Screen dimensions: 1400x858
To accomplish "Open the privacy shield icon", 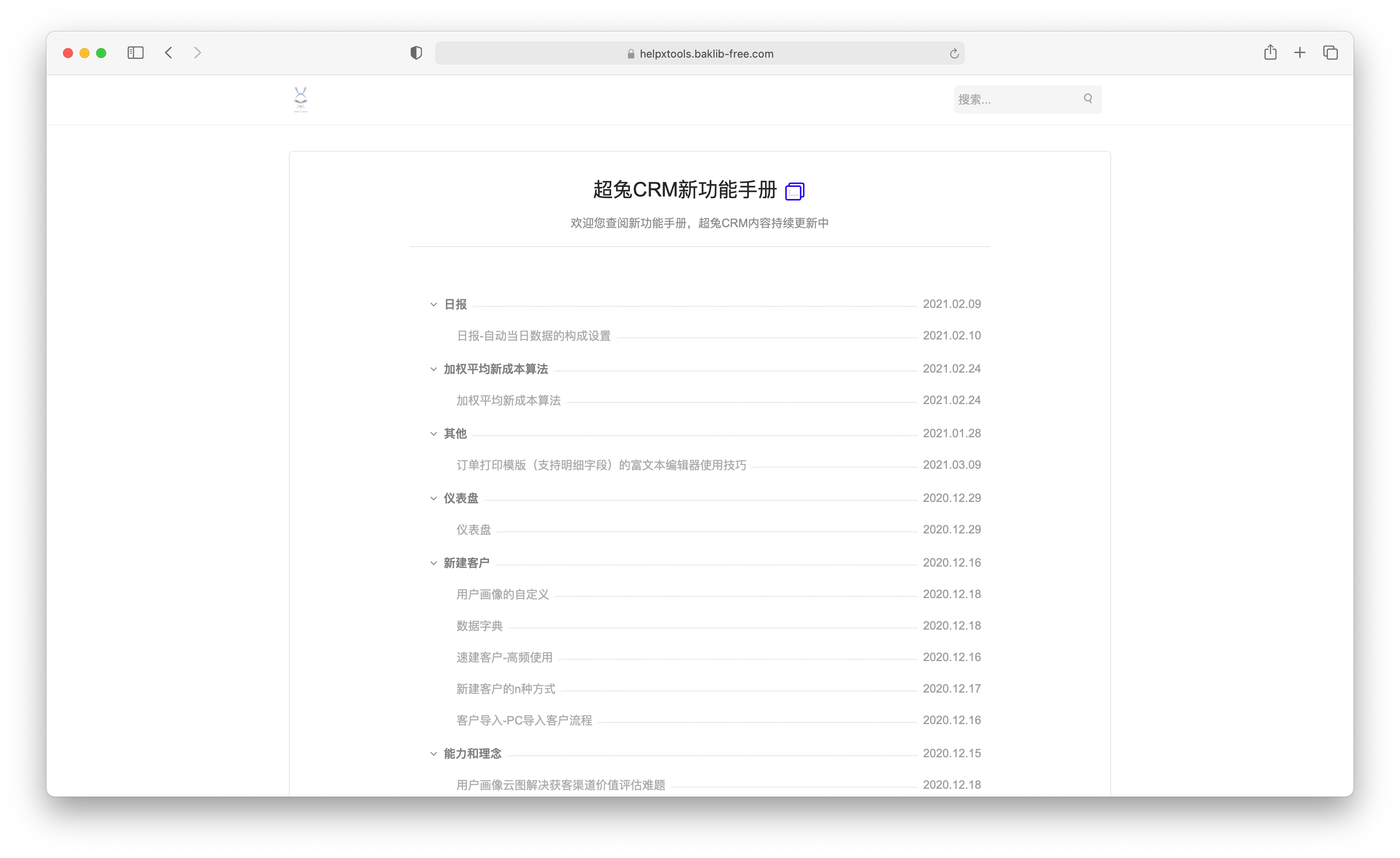I will [416, 53].
